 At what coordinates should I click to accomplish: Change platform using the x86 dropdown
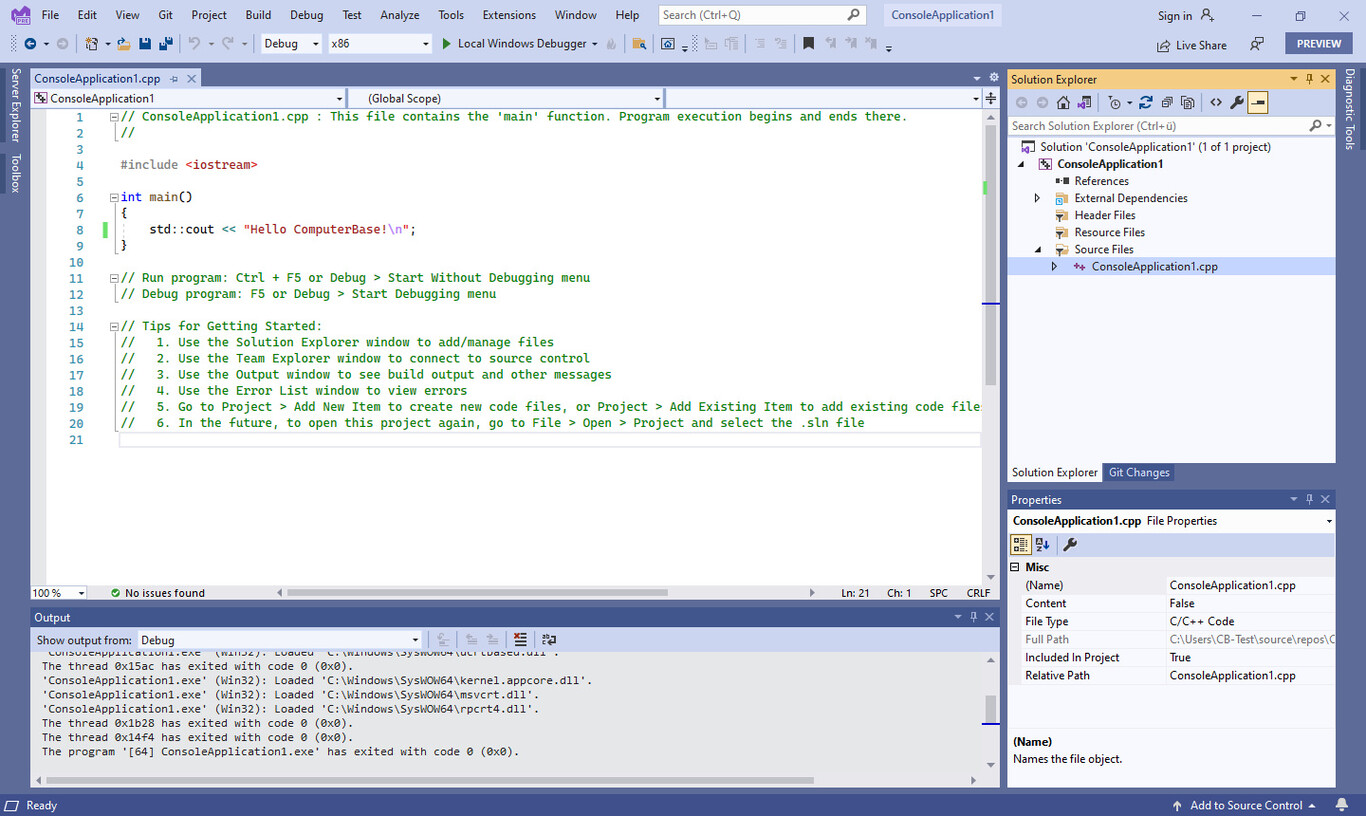coord(379,43)
